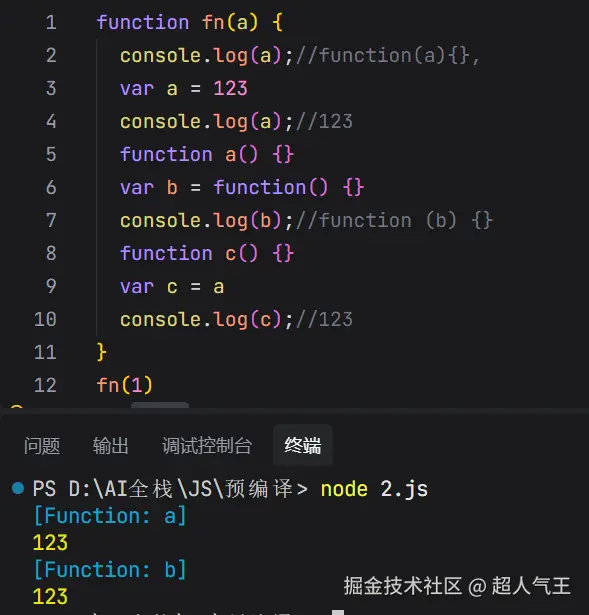Click the blue dot before terminal prompt

(x=18, y=488)
